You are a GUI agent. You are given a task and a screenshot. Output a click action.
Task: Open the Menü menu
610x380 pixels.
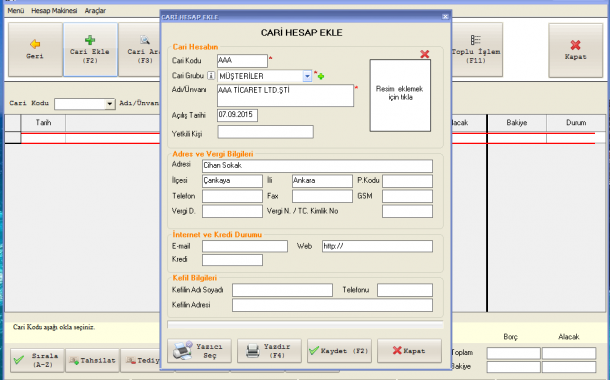(16, 11)
